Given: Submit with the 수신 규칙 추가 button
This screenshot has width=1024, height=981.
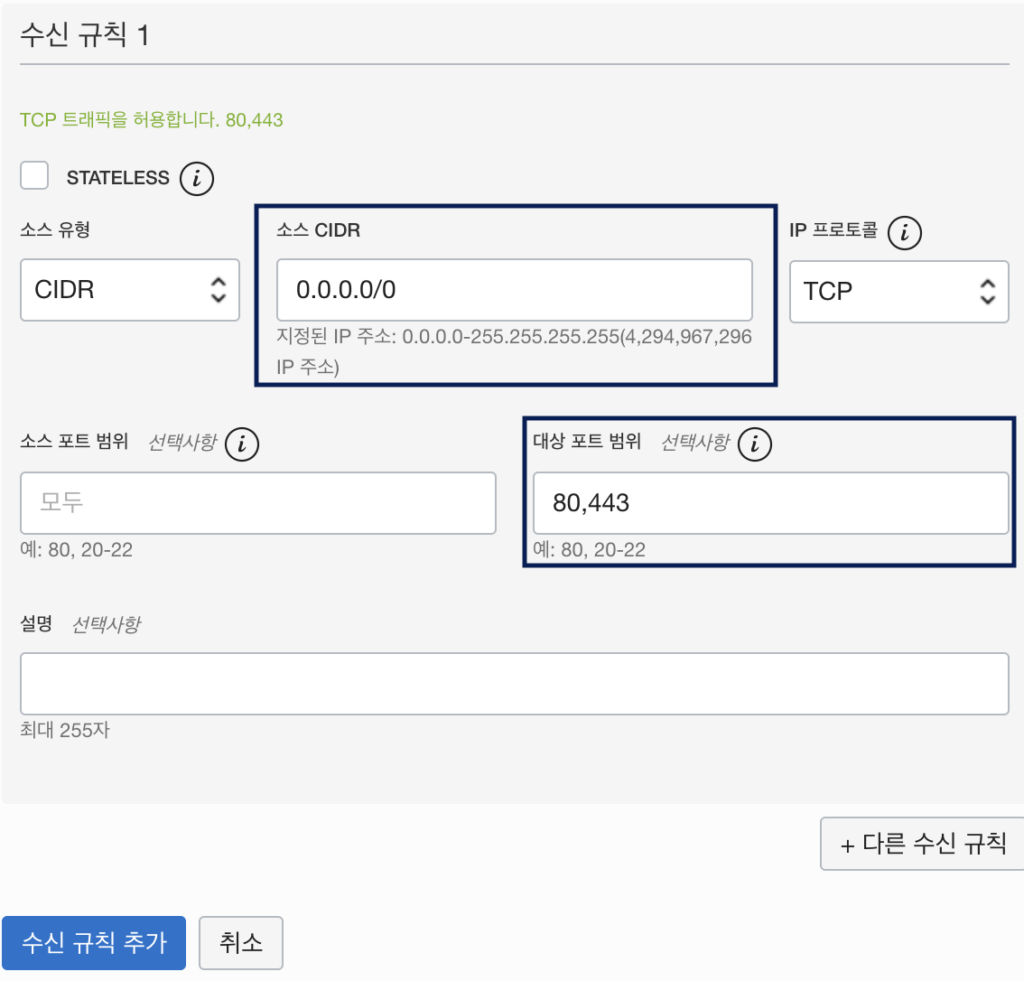Looking at the screenshot, I should click(x=94, y=942).
